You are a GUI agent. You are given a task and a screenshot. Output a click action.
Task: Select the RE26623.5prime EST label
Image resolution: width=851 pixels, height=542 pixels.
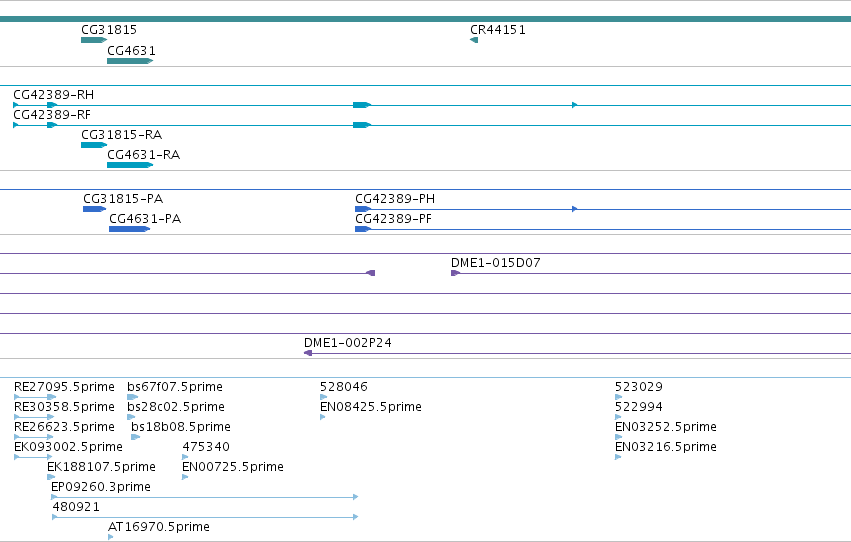coord(64,427)
